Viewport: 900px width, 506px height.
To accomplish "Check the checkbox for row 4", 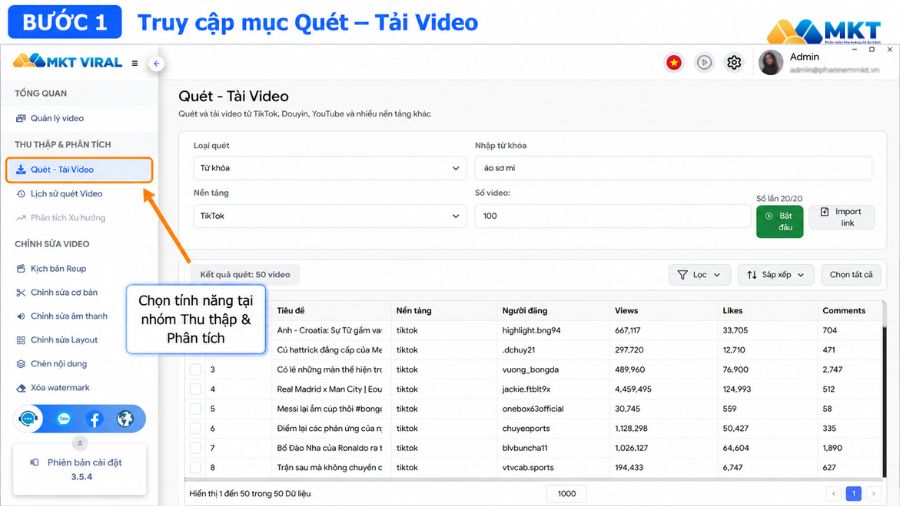I will tap(196, 389).
